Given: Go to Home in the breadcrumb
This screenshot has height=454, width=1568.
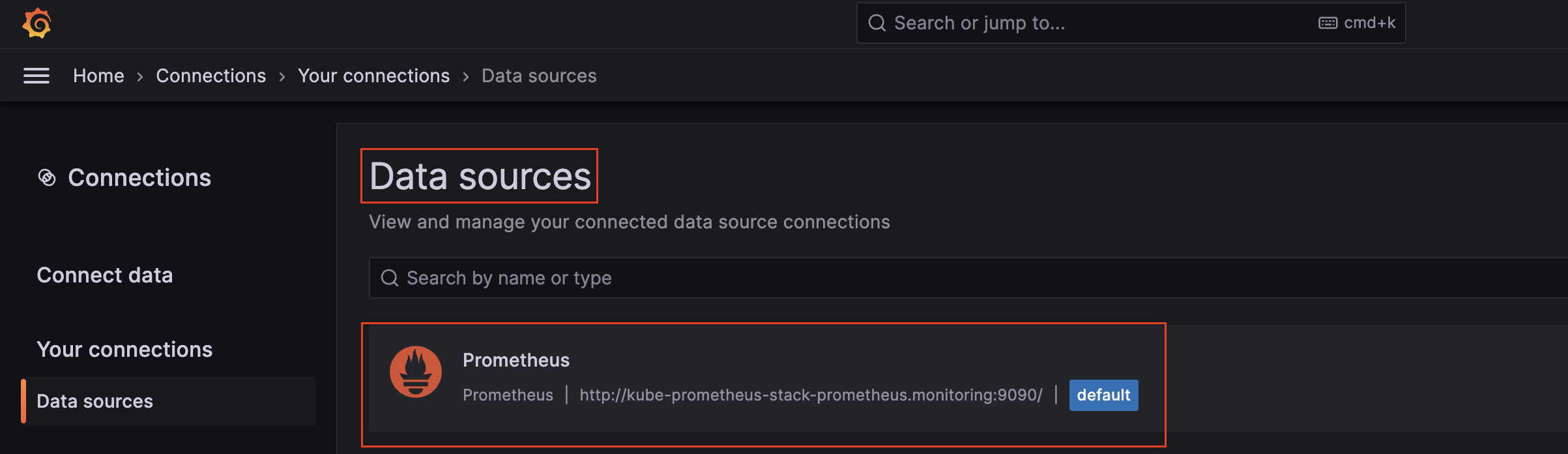Looking at the screenshot, I should tap(98, 76).
